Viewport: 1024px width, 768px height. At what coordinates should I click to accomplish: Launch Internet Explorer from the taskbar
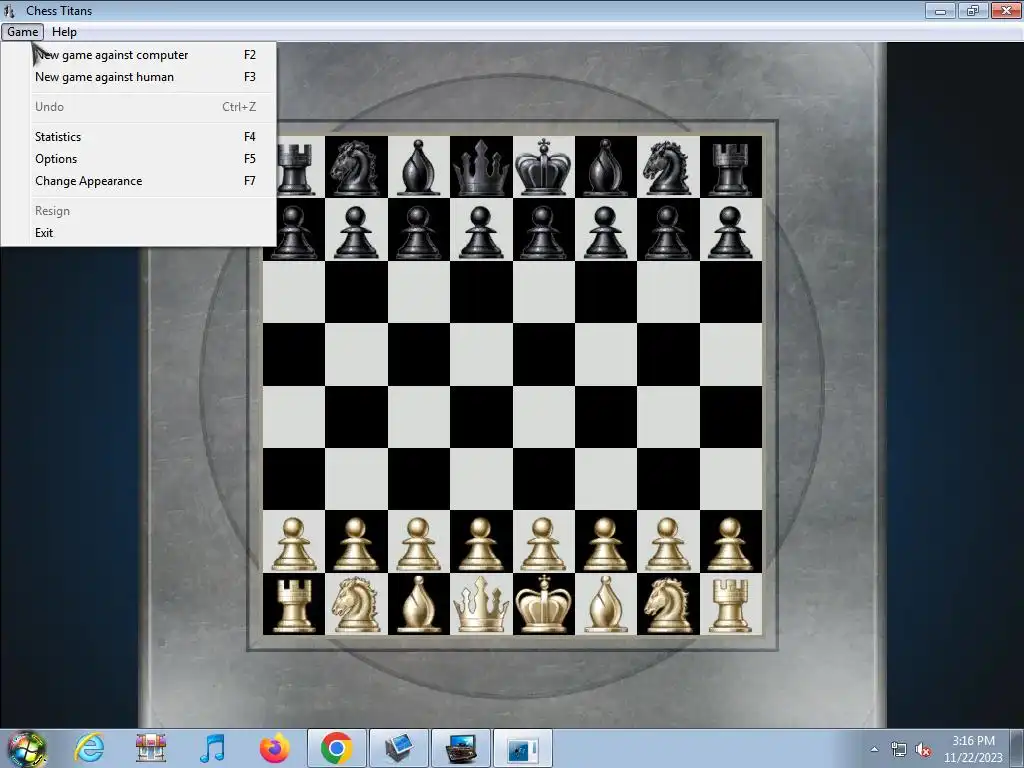[89, 748]
